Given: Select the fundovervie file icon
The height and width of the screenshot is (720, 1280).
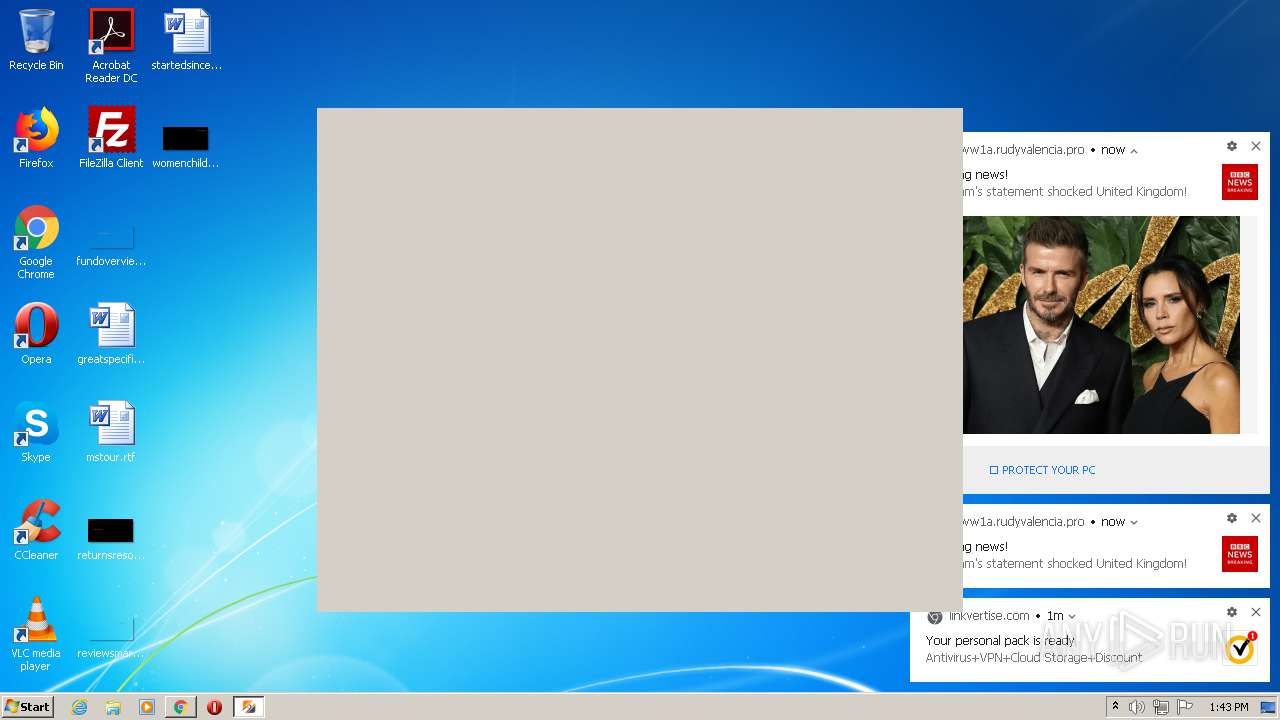Looking at the screenshot, I should pyautogui.click(x=111, y=244).
